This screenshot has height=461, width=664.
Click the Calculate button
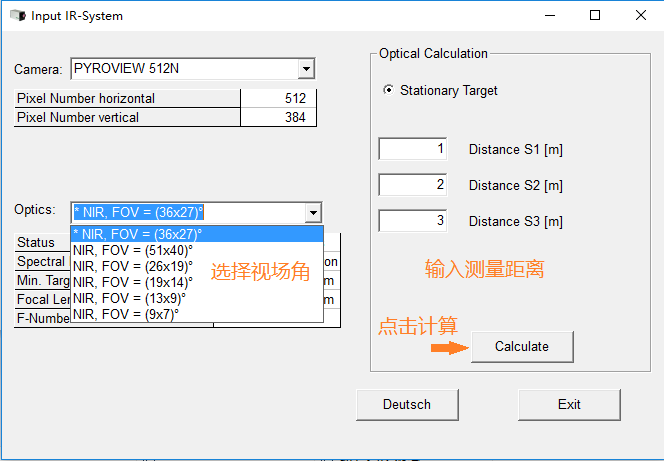(522, 346)
